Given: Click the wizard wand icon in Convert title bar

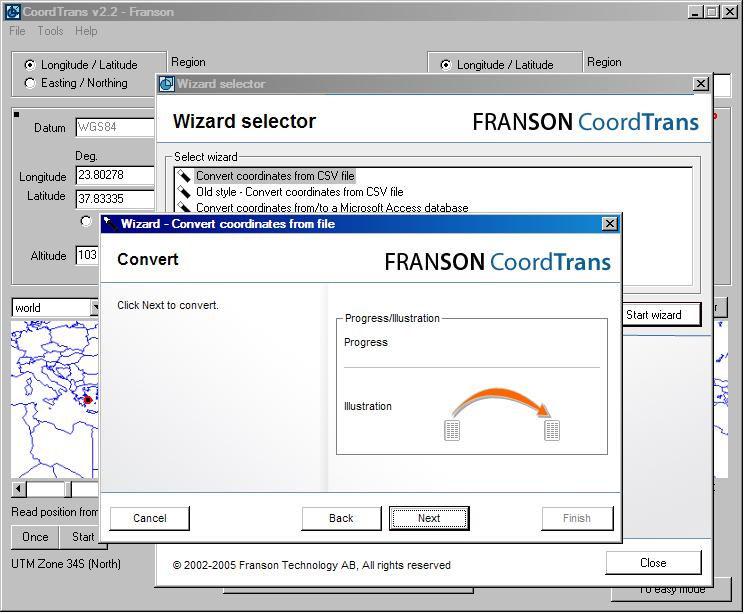Looking at the screenshot, I should 111,224.
